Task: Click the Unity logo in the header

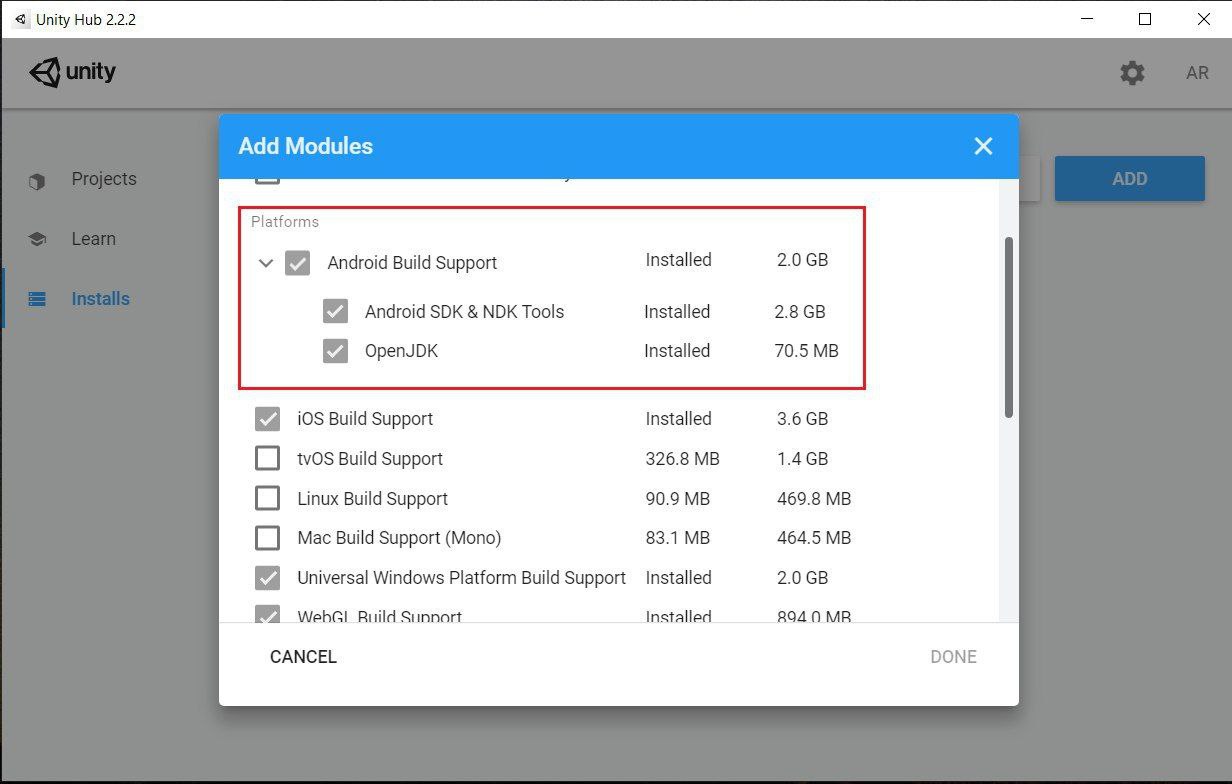Action: pyautogui.click(x=72, y=72)
